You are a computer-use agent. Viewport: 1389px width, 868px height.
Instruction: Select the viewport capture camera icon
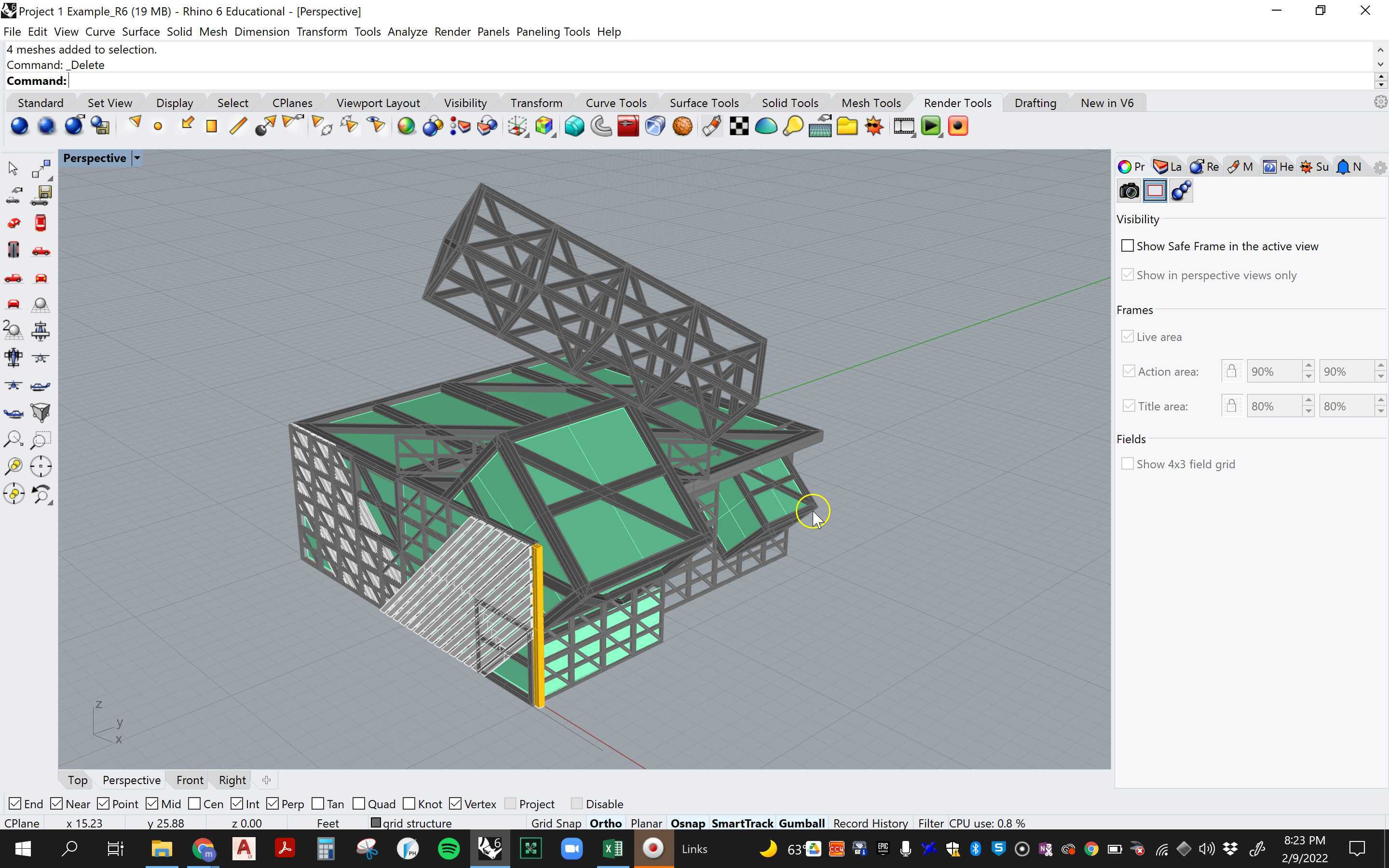point(1130,191)
